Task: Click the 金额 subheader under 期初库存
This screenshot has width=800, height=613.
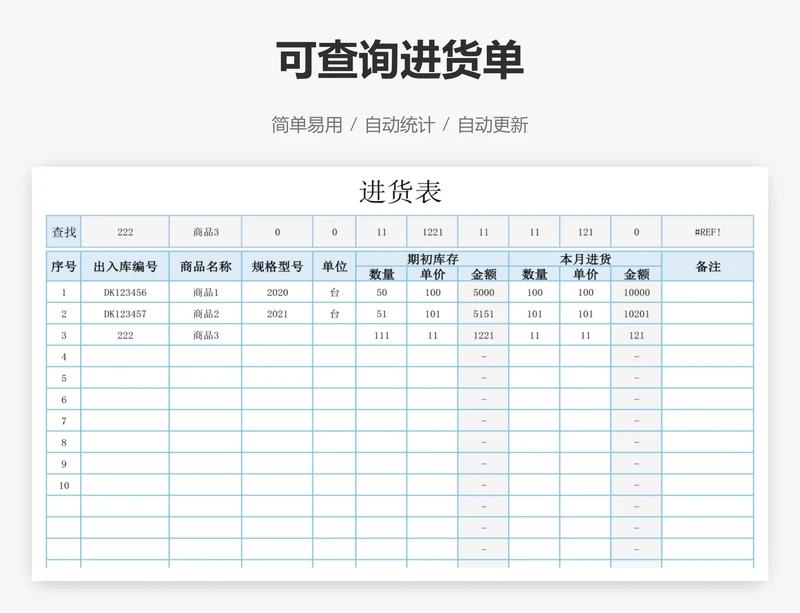Action: pyautogui.click(x=483, y=274)
